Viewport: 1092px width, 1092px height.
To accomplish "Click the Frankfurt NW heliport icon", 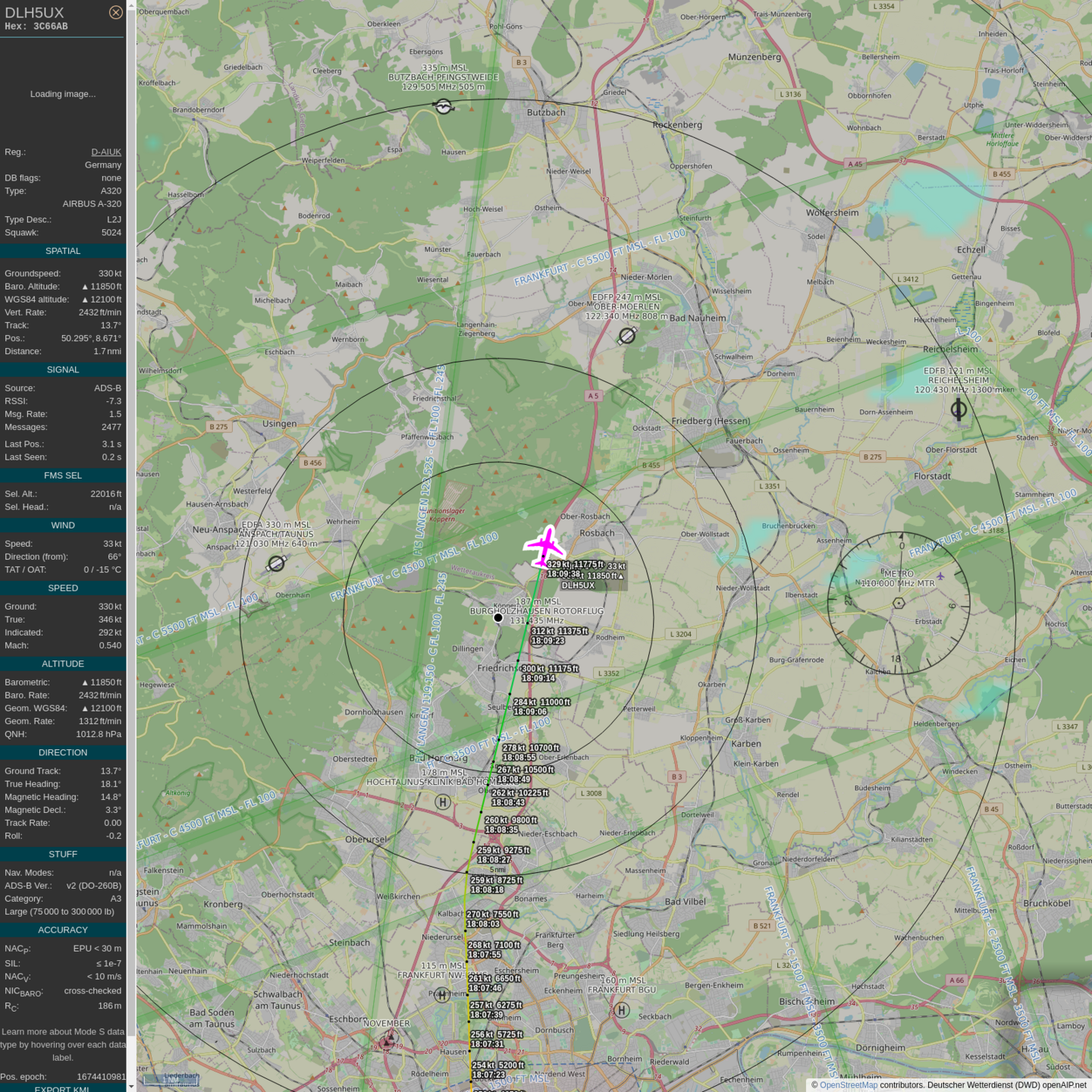I will click(442, 995).
